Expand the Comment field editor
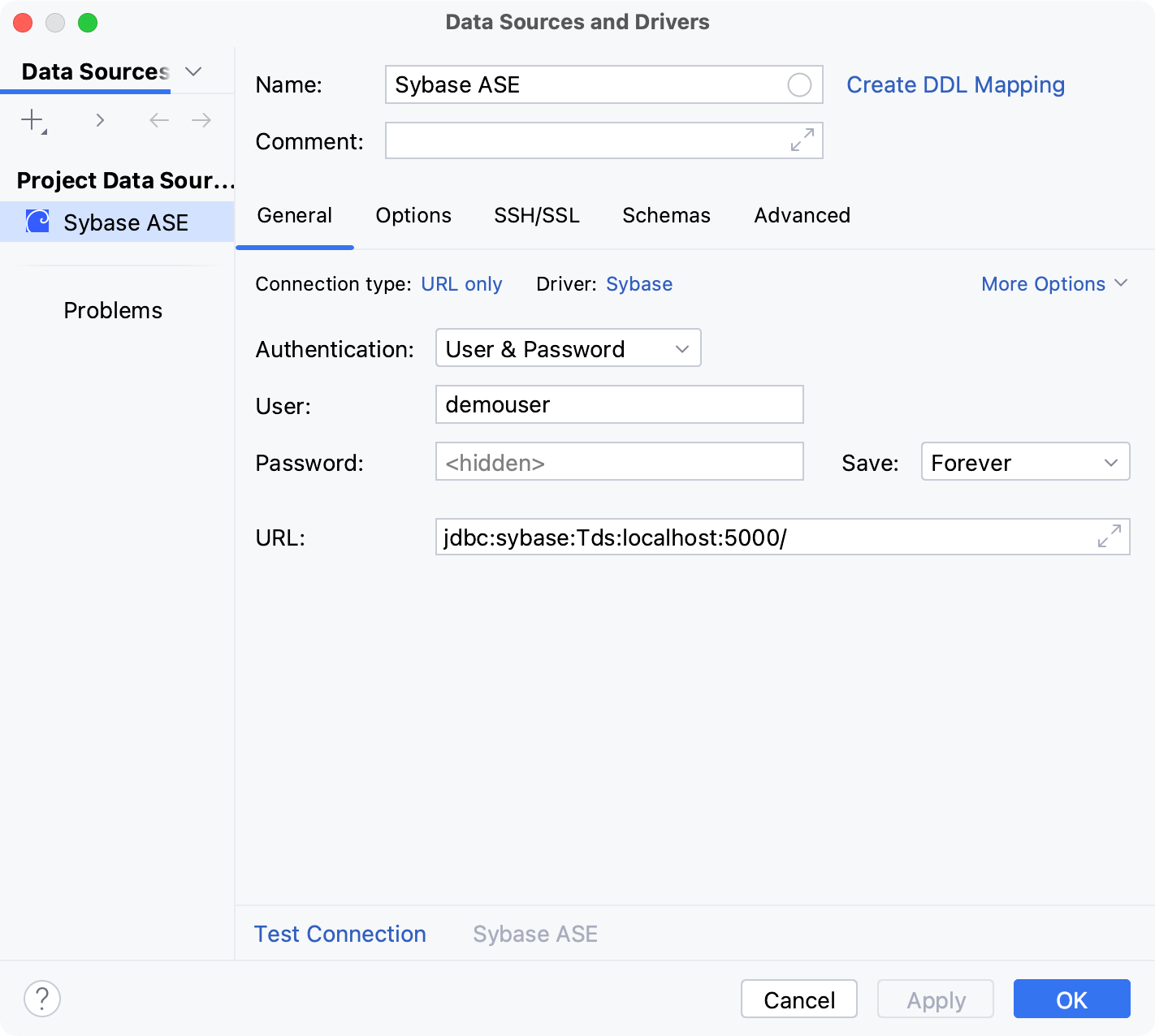 pos(801,140)
